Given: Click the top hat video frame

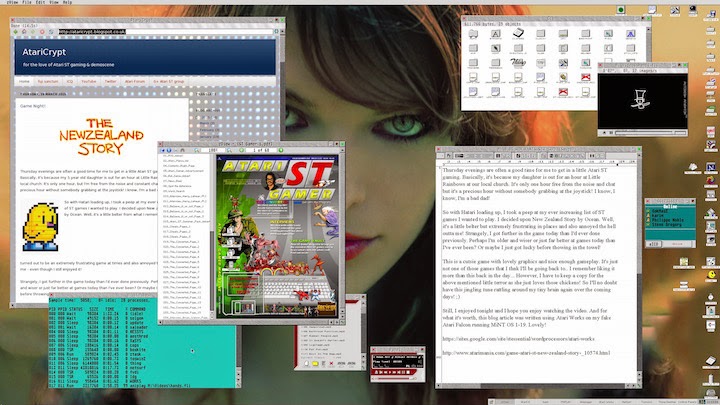Looking at the screenshot, I should click(x=642, y=101).
